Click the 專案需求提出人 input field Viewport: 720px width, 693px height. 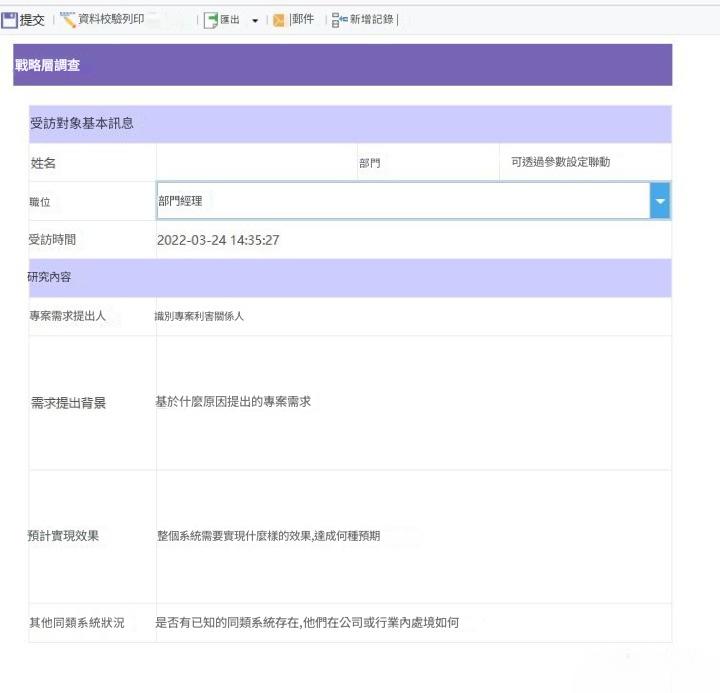[414, 316]
